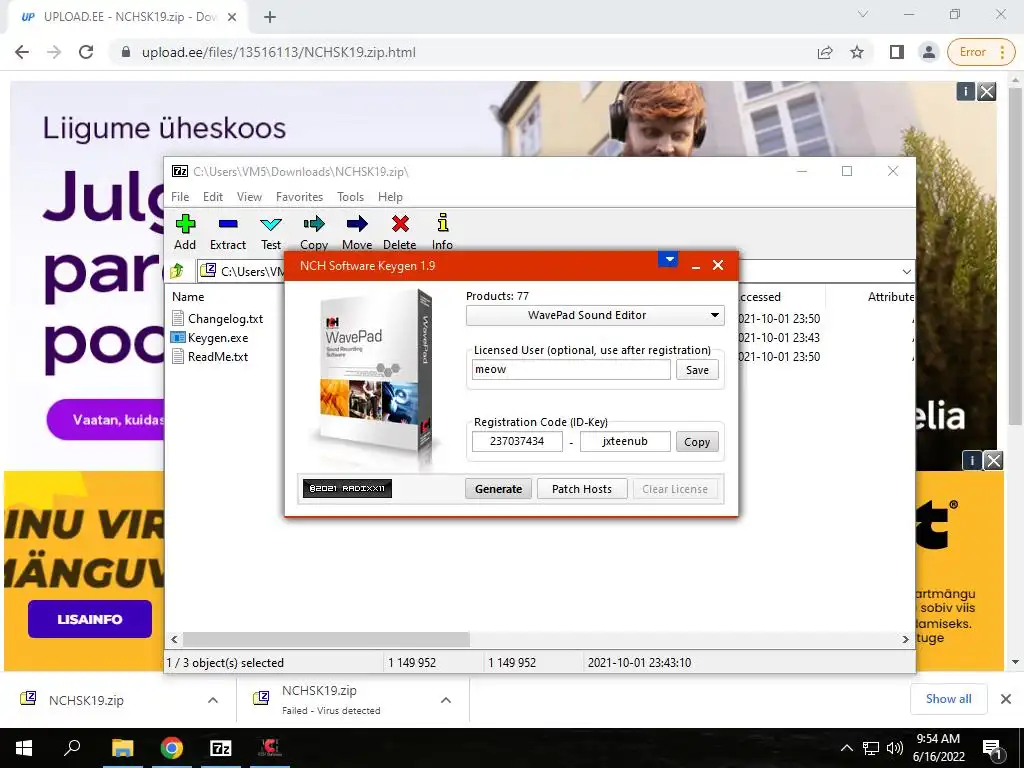Open a new browser tab
The height and width of the screenshot is (768, 1024).
[x=270, y=17]
